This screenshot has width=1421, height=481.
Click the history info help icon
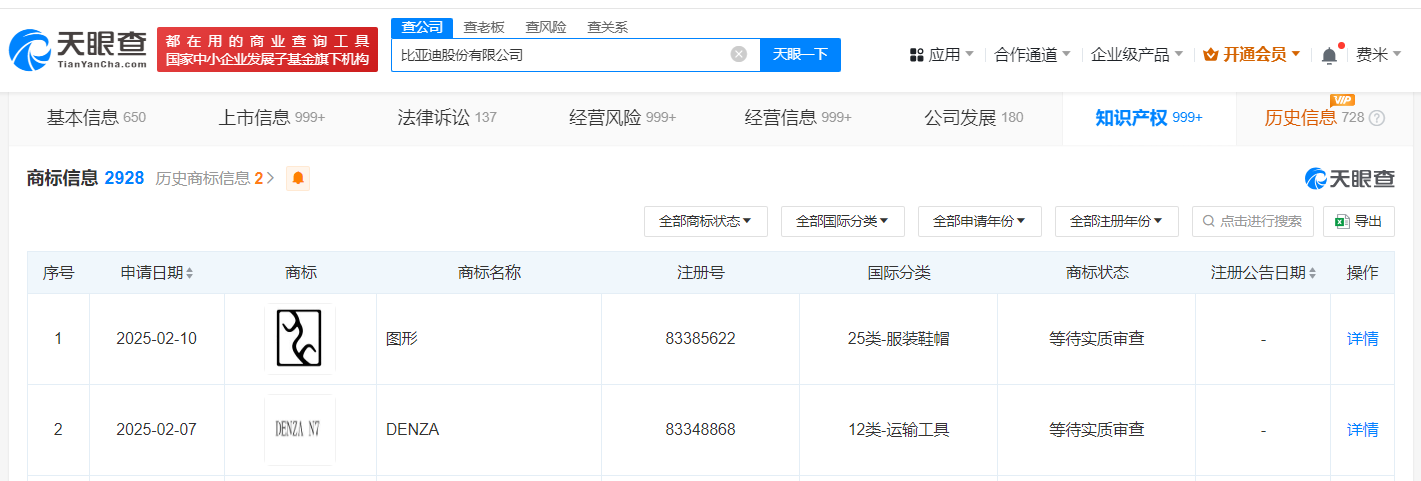click(x=1377, y=118)
